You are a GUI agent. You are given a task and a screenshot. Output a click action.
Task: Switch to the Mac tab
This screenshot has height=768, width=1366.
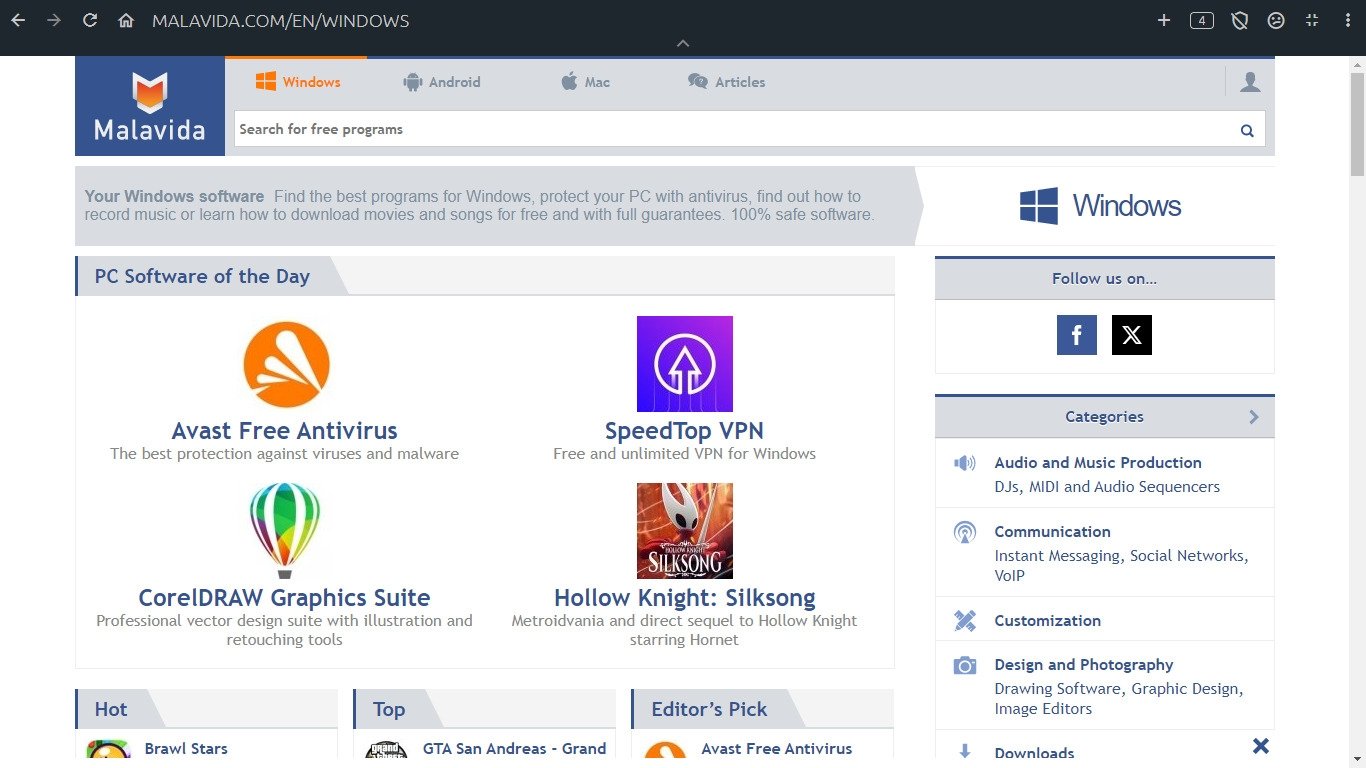[x=585, y=82]
